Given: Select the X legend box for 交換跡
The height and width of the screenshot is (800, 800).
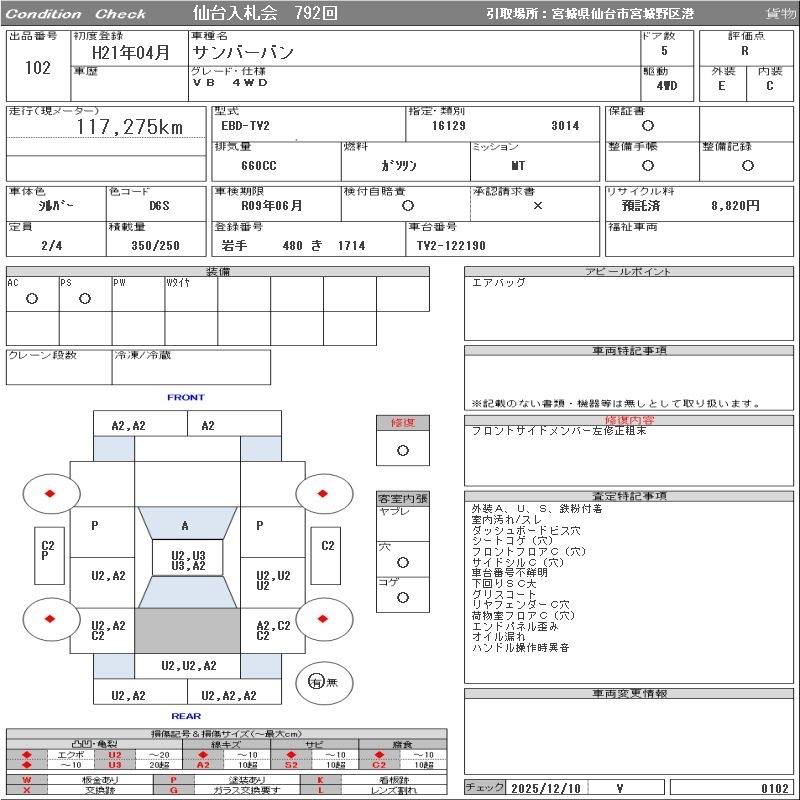Looking at the screenshot, I should (x=27, y=790).
